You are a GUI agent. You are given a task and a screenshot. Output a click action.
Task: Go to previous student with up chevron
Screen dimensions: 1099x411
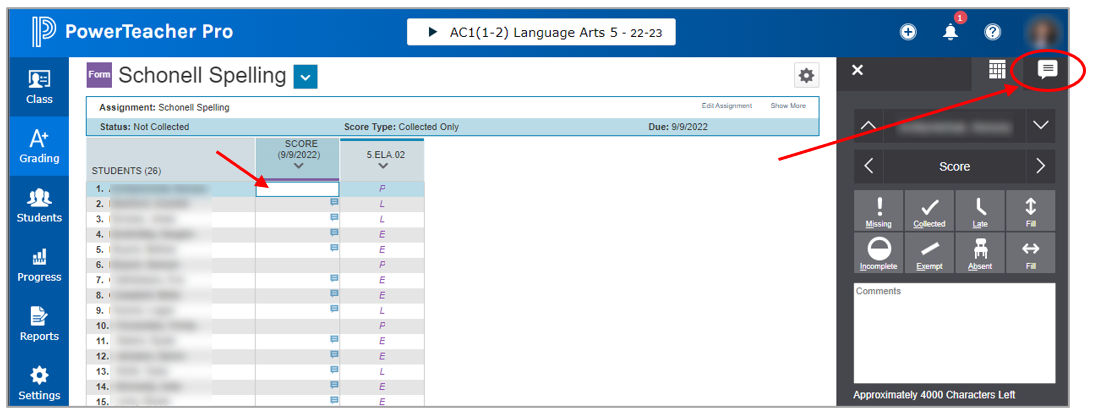click(868, 126)
